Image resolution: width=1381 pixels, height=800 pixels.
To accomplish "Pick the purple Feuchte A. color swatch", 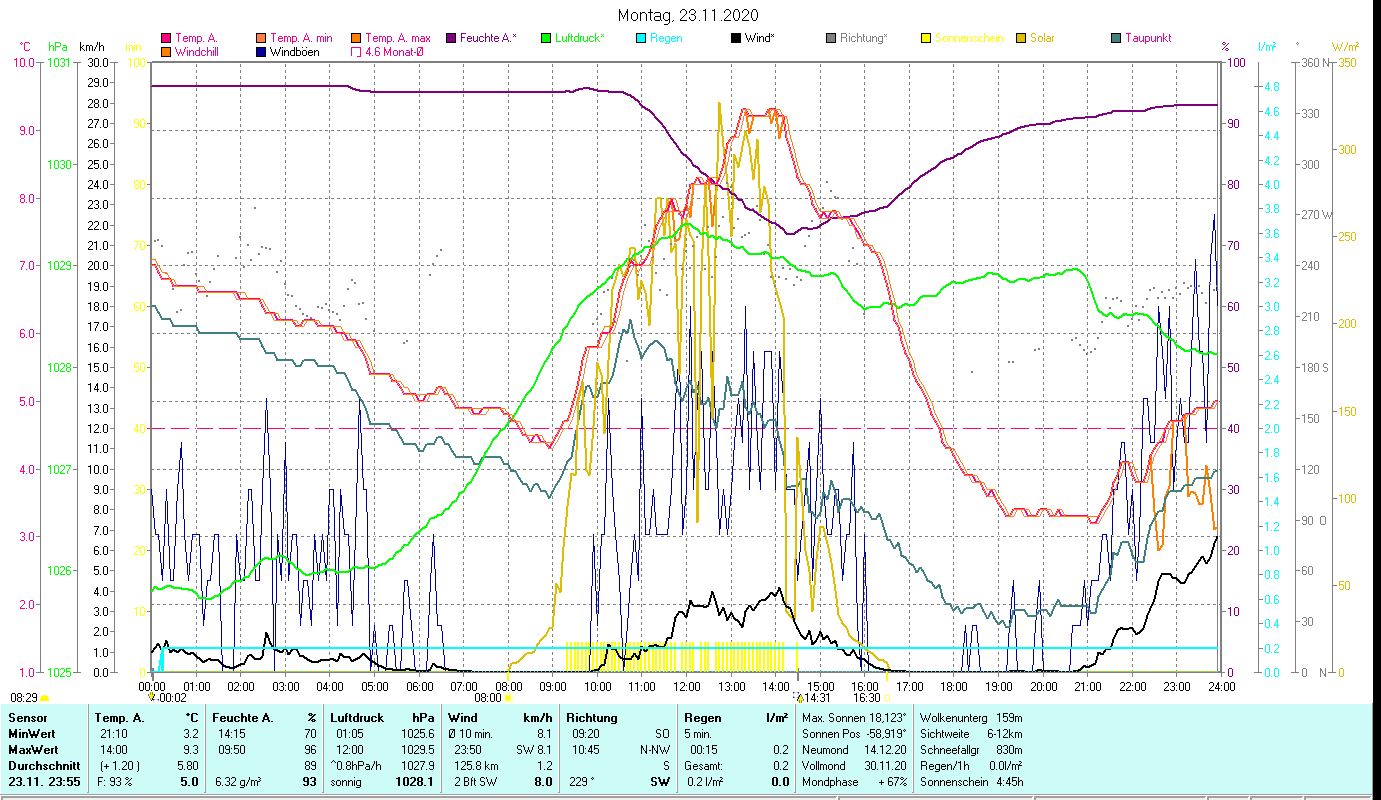I will pyautogui.click(x=451, y=39).
